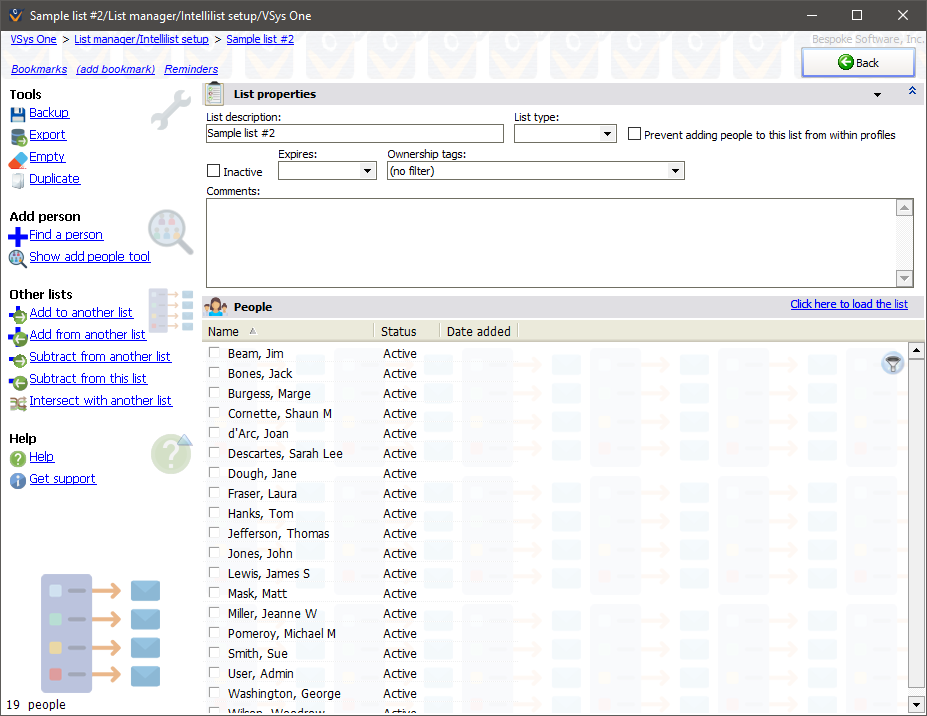Click the Empty list eraser icon
Screen dimensions: 927x716
(x=17, y=157)
